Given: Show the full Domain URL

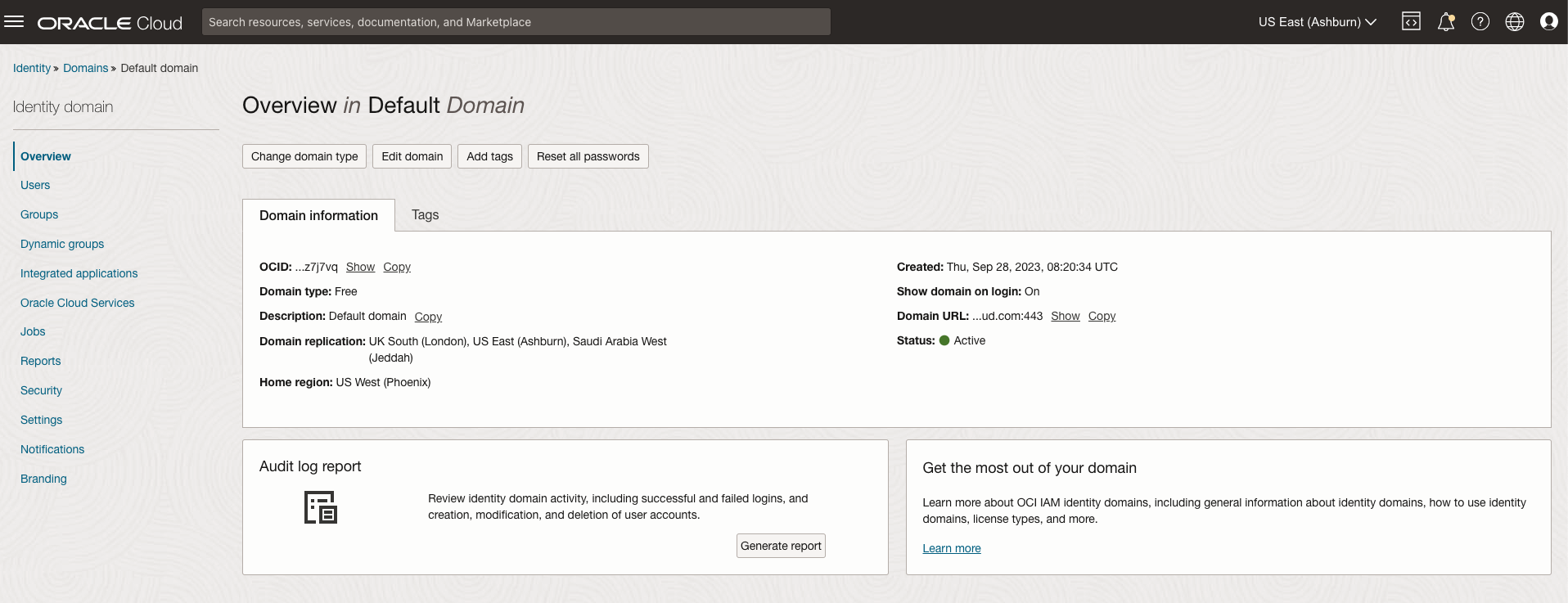Looking at the screenshot, I should pos(1066,316).
